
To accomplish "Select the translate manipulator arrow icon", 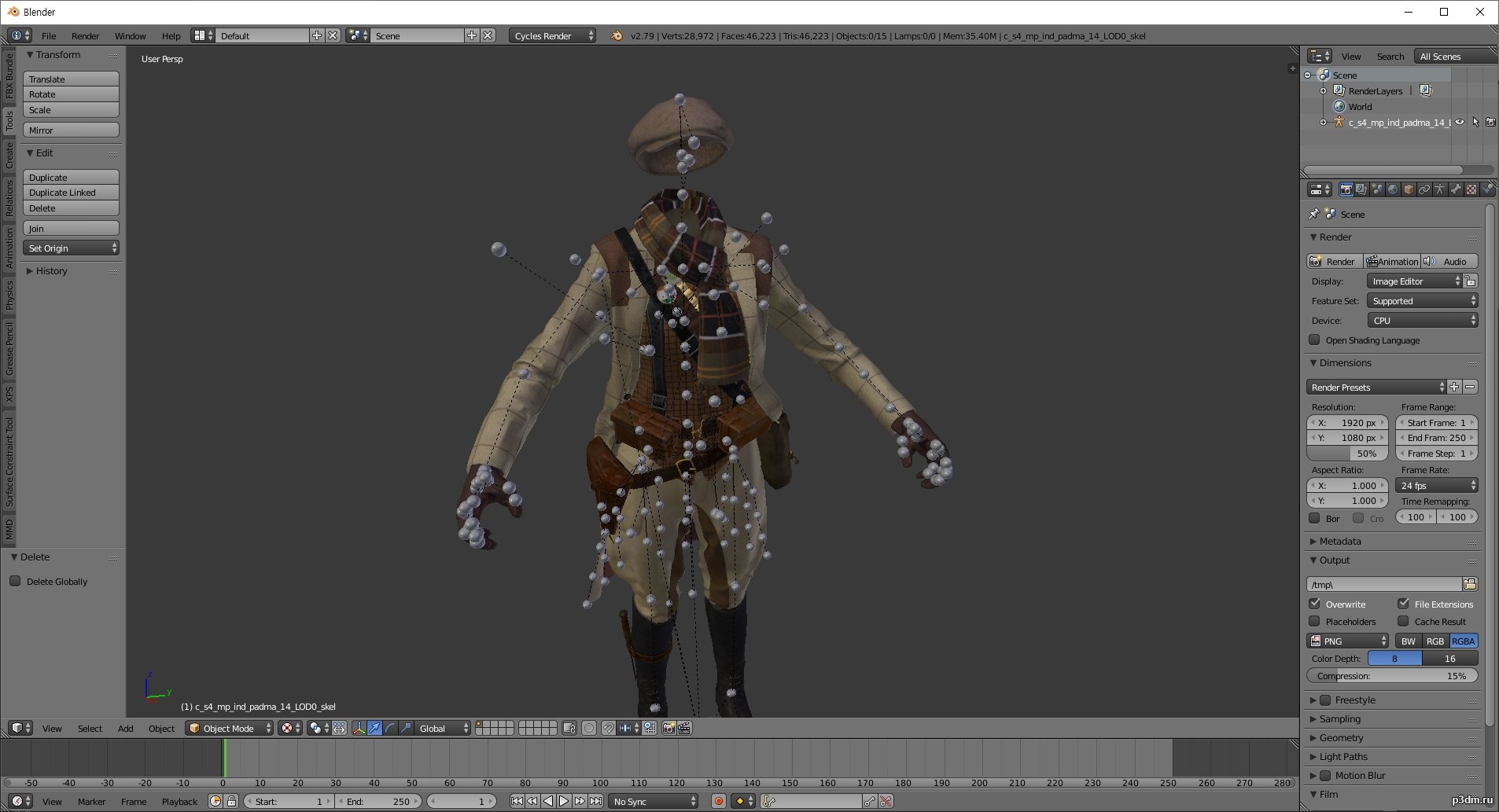I will 374,729.
